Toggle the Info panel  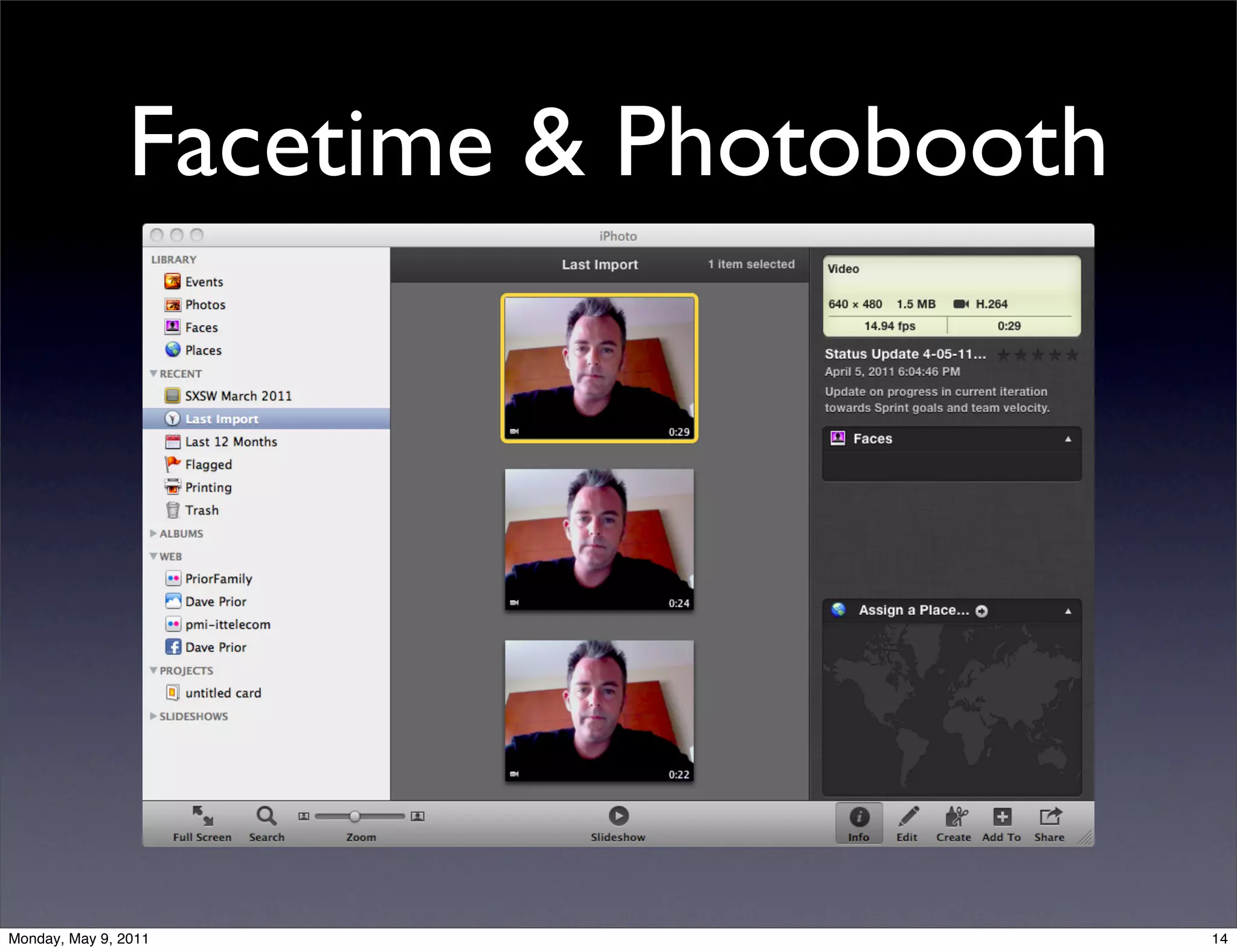click(x=859, y=823)
